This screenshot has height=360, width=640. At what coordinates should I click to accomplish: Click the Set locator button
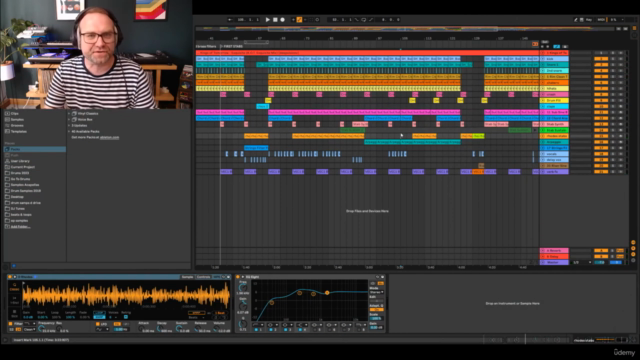545,42
